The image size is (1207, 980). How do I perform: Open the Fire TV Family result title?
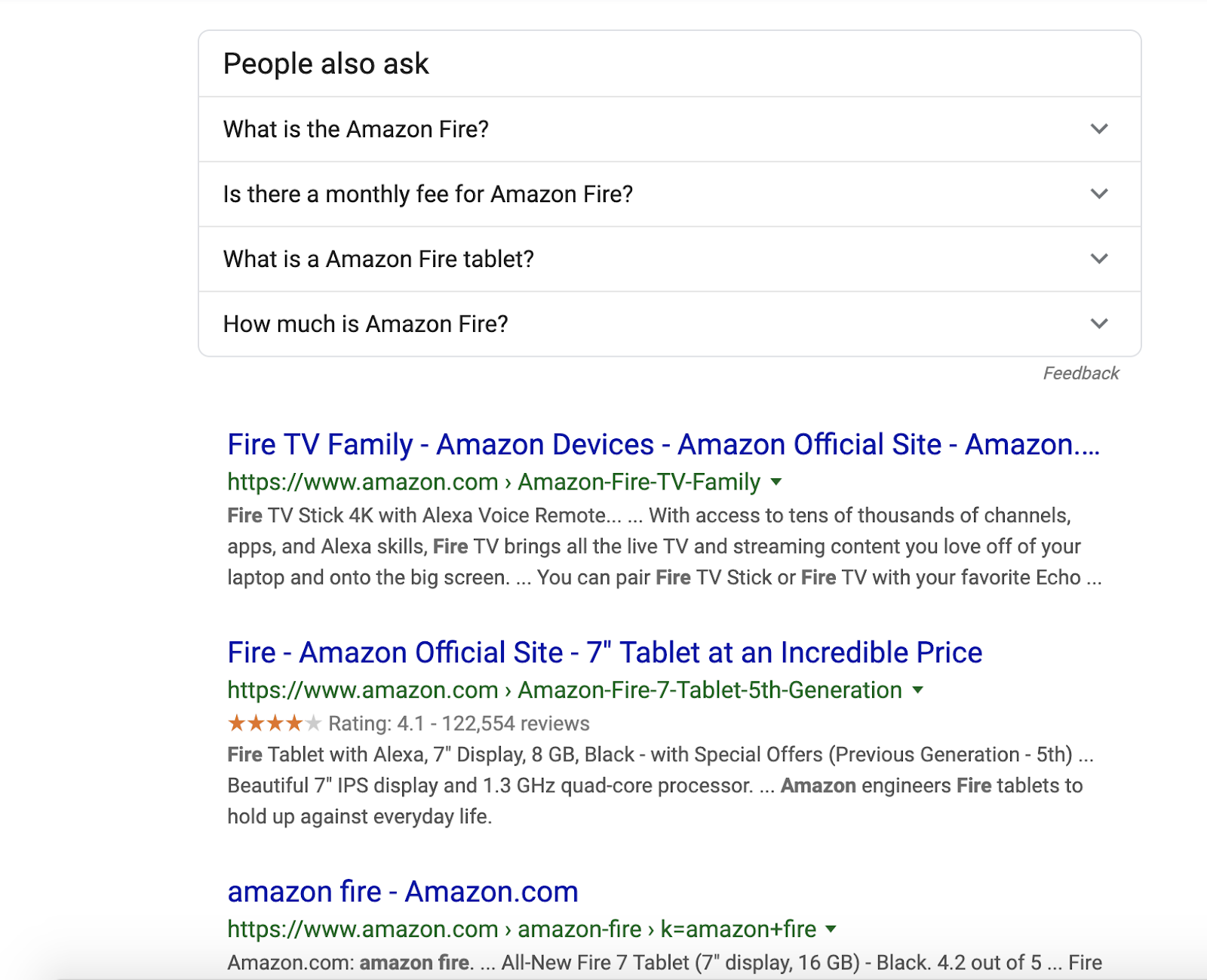pos(663,444)
